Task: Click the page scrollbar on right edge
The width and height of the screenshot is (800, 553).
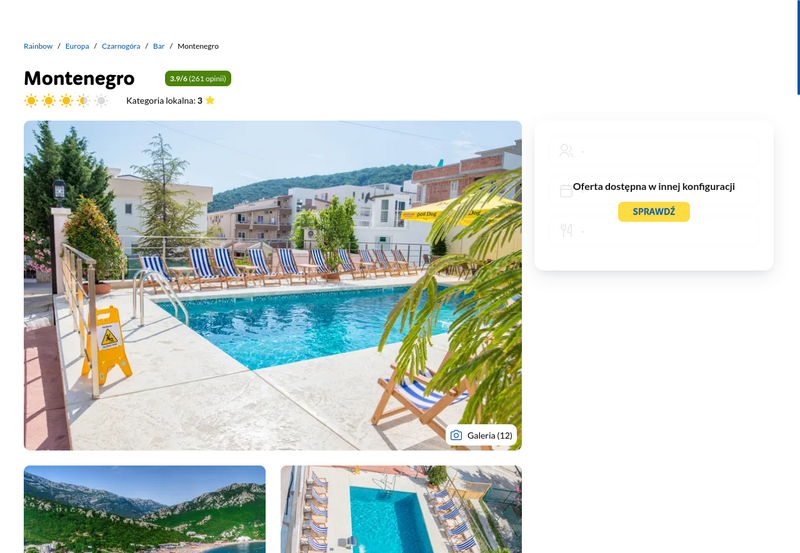Action: click(x=798, y=47)
